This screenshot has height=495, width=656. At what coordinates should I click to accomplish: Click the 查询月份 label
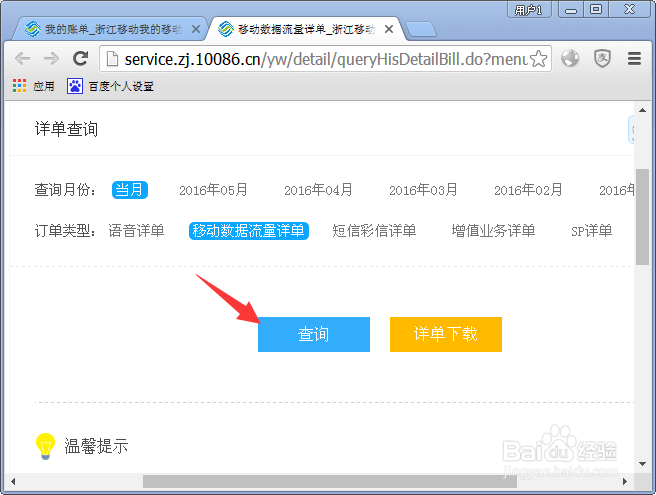tap(65, 190)
